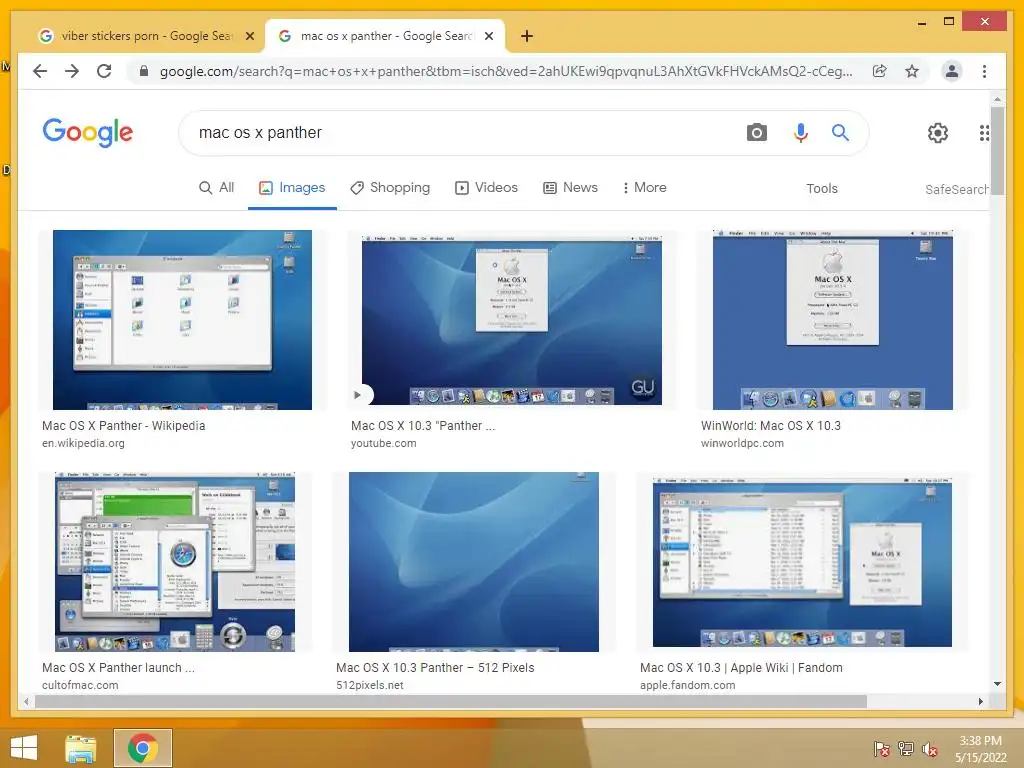1024x768 pixels.
Task: Open the cultofmac Panther launch thumbnail
Action: coord(175,562)
